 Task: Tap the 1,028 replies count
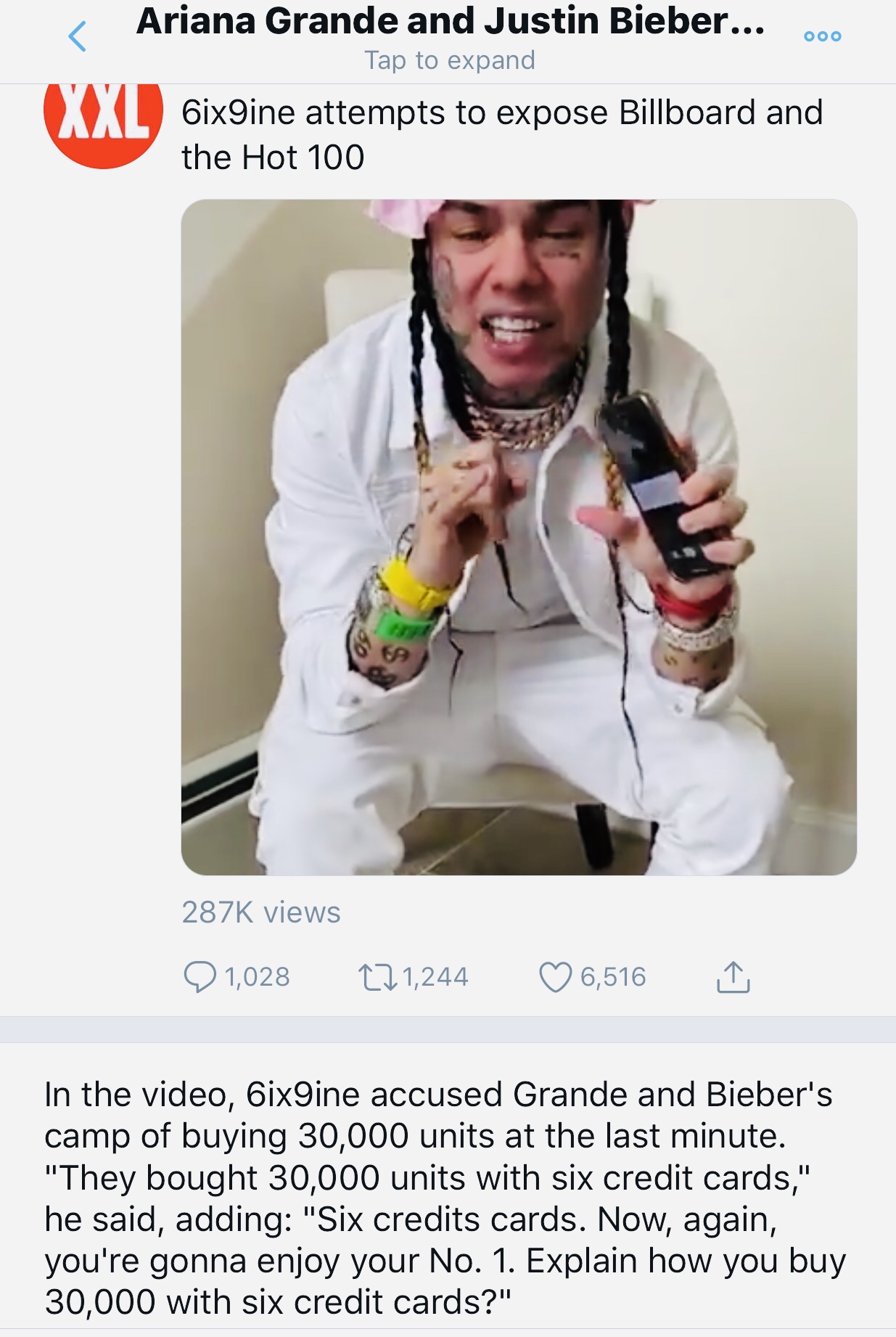[258, 977]
